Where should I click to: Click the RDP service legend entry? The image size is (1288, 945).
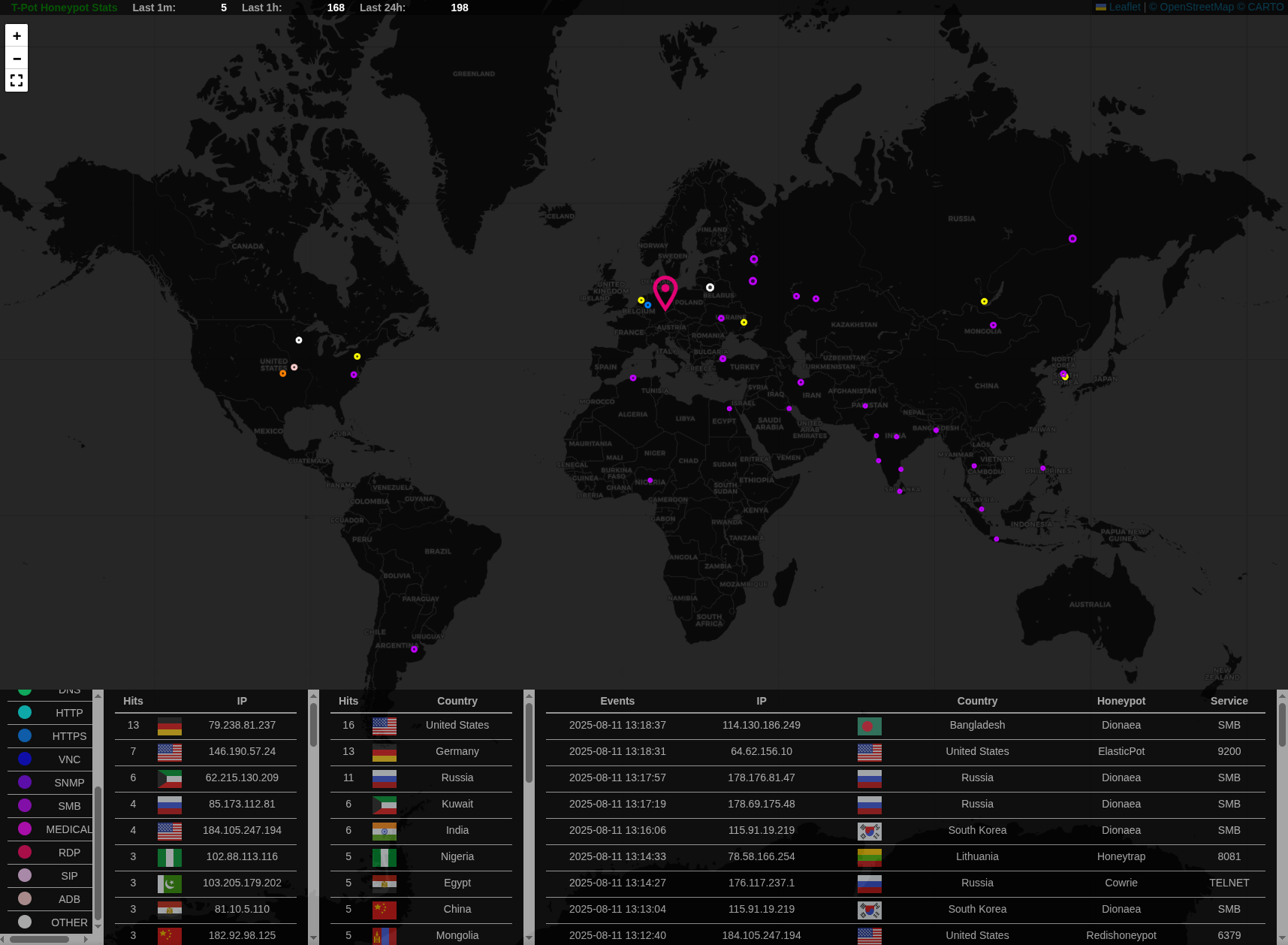[69, 853]
